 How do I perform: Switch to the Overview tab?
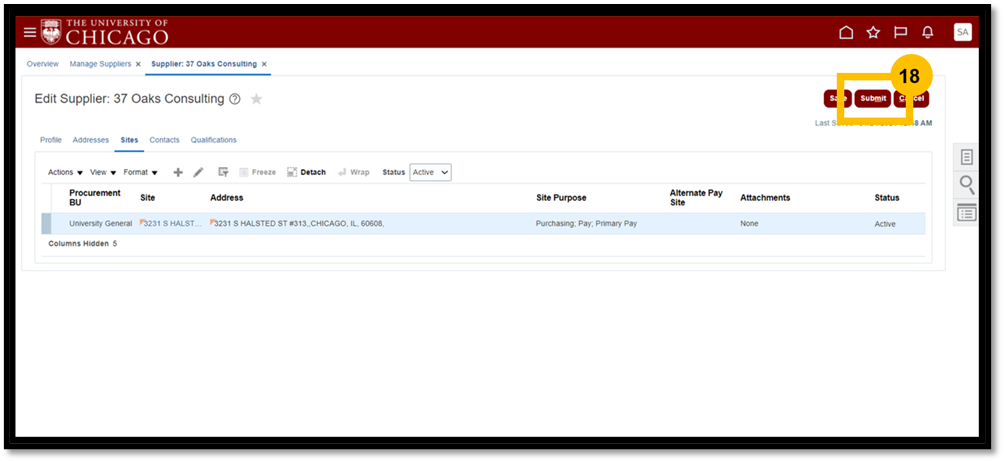point(42,64)
